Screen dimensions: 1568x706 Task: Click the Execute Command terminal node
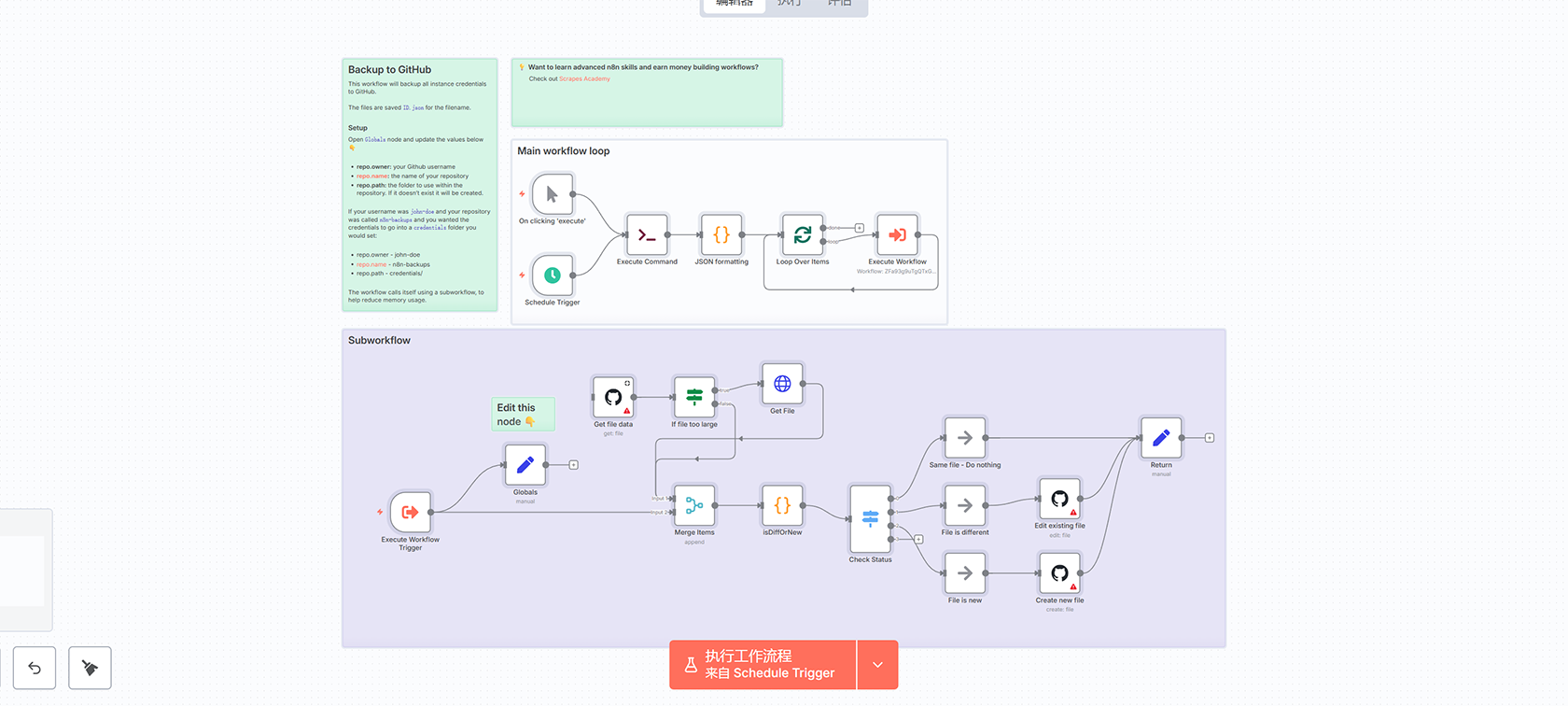(x=647, y=235)
